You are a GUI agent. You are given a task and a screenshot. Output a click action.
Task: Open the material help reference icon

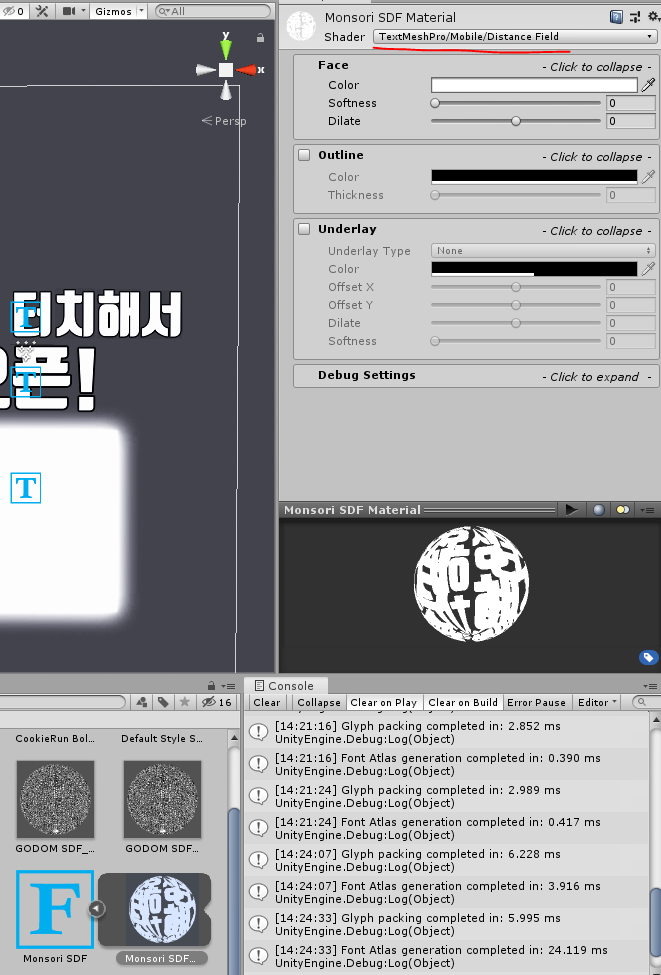point(616,17)
